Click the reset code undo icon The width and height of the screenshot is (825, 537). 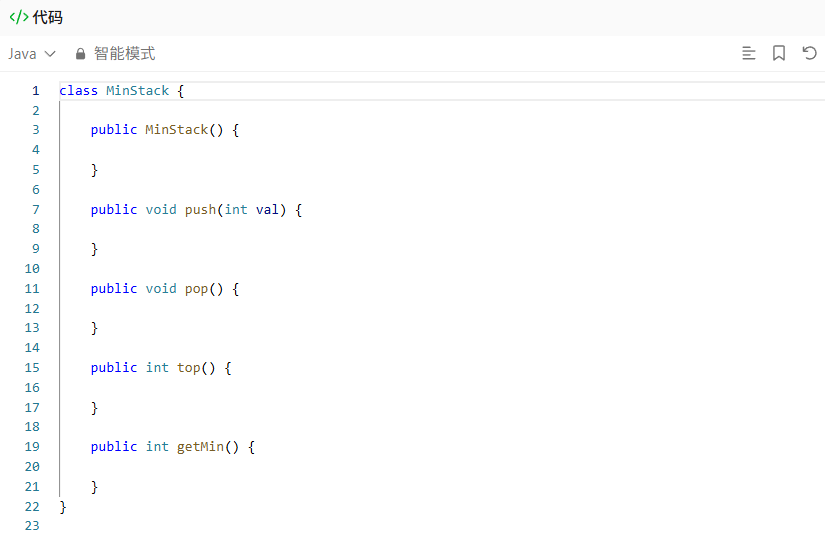tap(809, 53)
